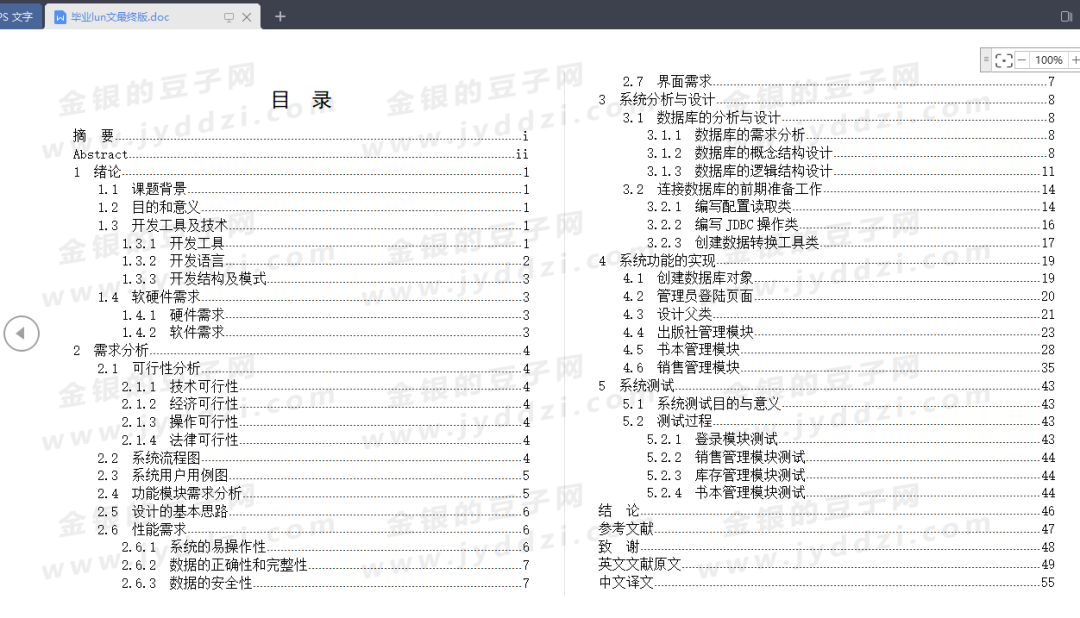This screenshot has height=618, width=1080.
Task: Click the fit-to-page zoom icon
Action: tap(1004, 61)
